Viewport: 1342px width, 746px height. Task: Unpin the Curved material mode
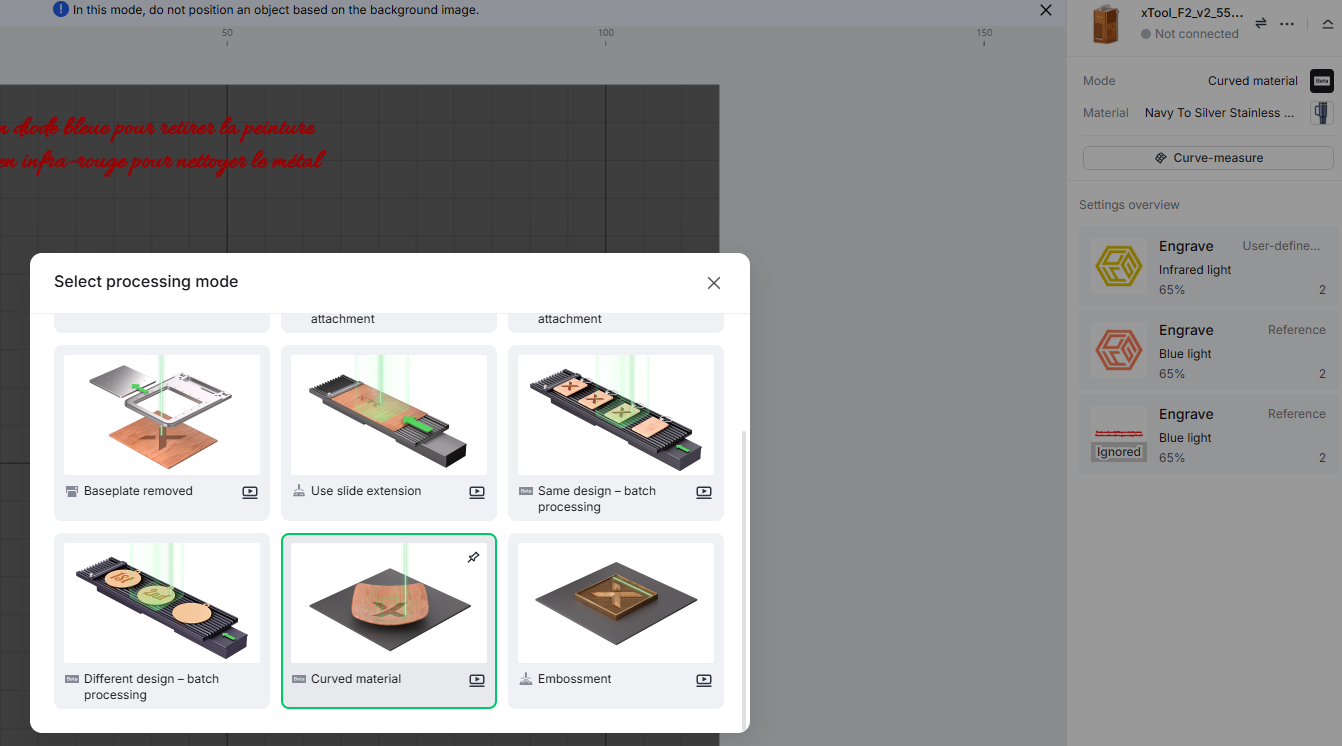[474, 558]
